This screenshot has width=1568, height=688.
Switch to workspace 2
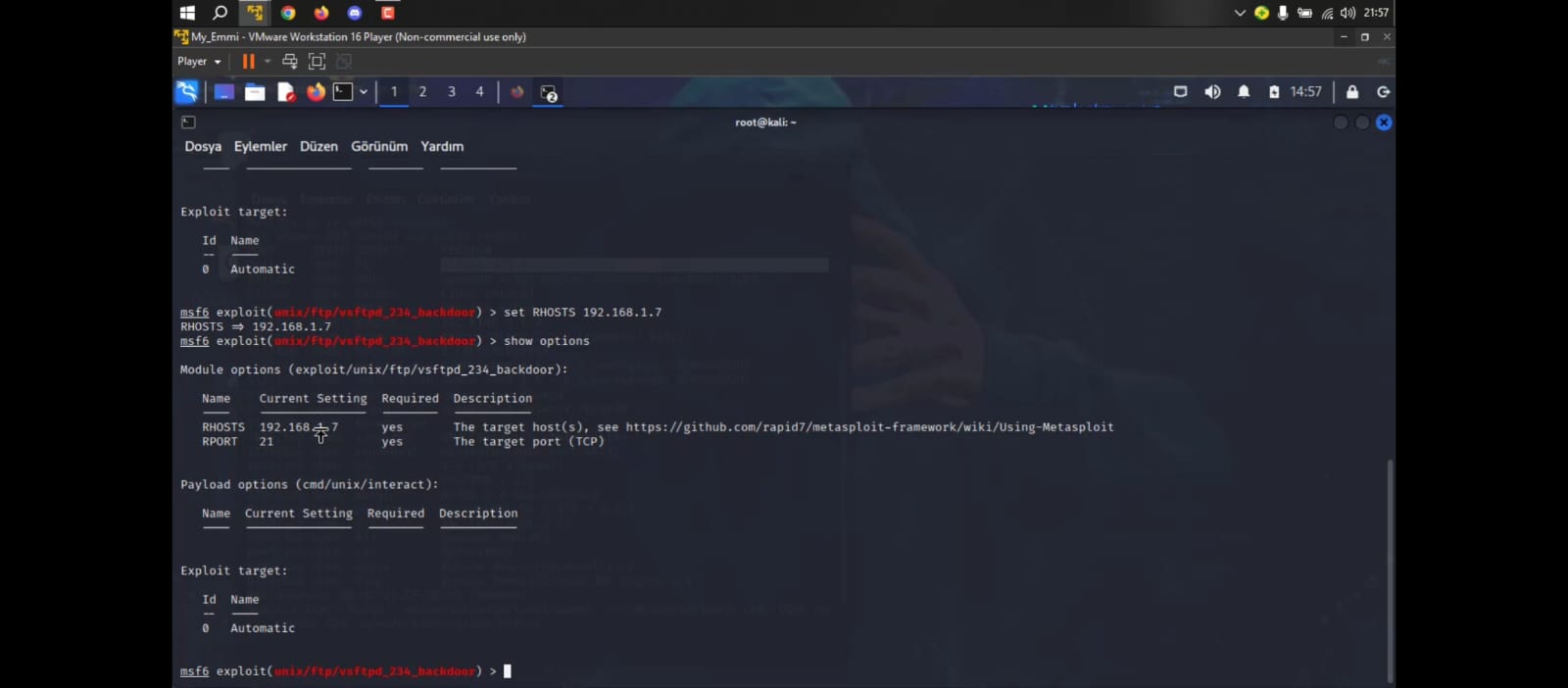point(422,92)
